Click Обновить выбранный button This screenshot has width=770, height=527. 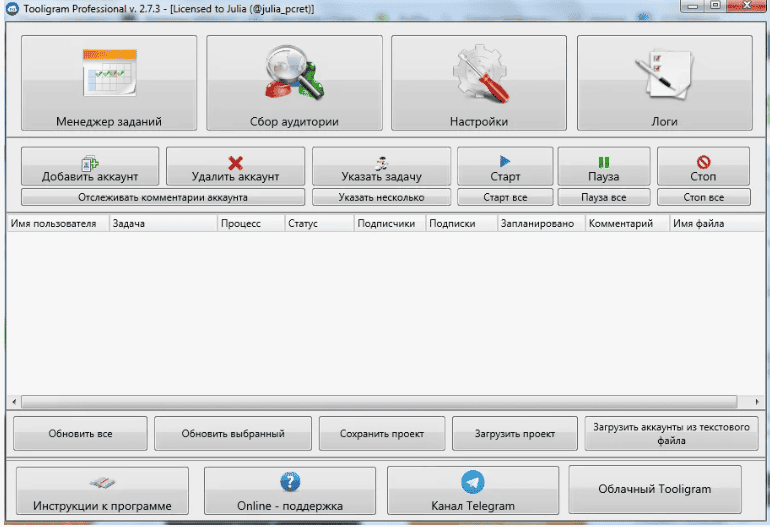(x=233, y=434)
